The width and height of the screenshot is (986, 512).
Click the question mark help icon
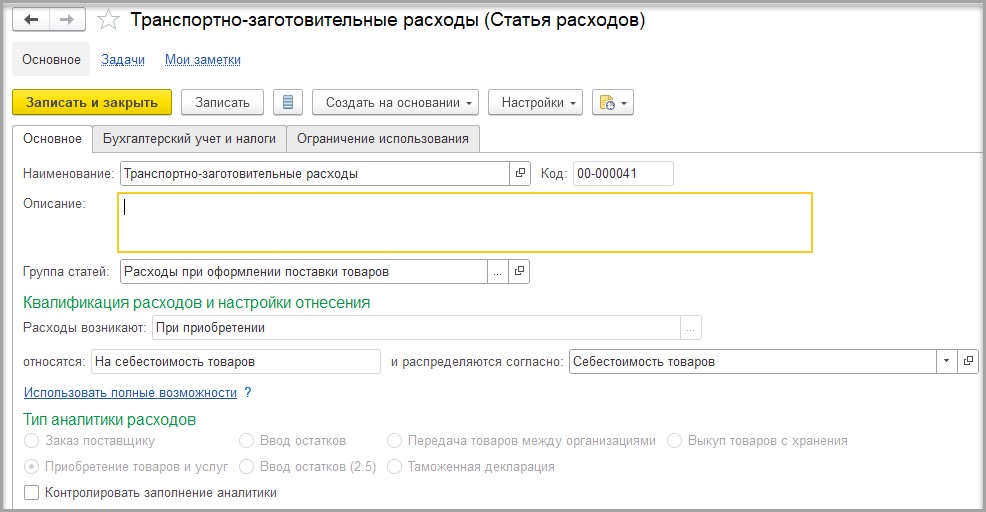pyautogui.click(x=248, y=392)
